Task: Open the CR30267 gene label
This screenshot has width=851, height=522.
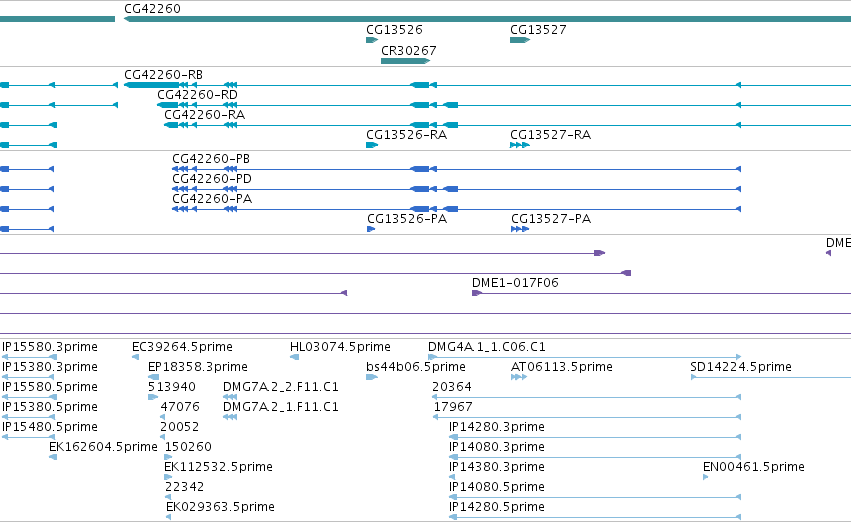Action: coord(408,51)
